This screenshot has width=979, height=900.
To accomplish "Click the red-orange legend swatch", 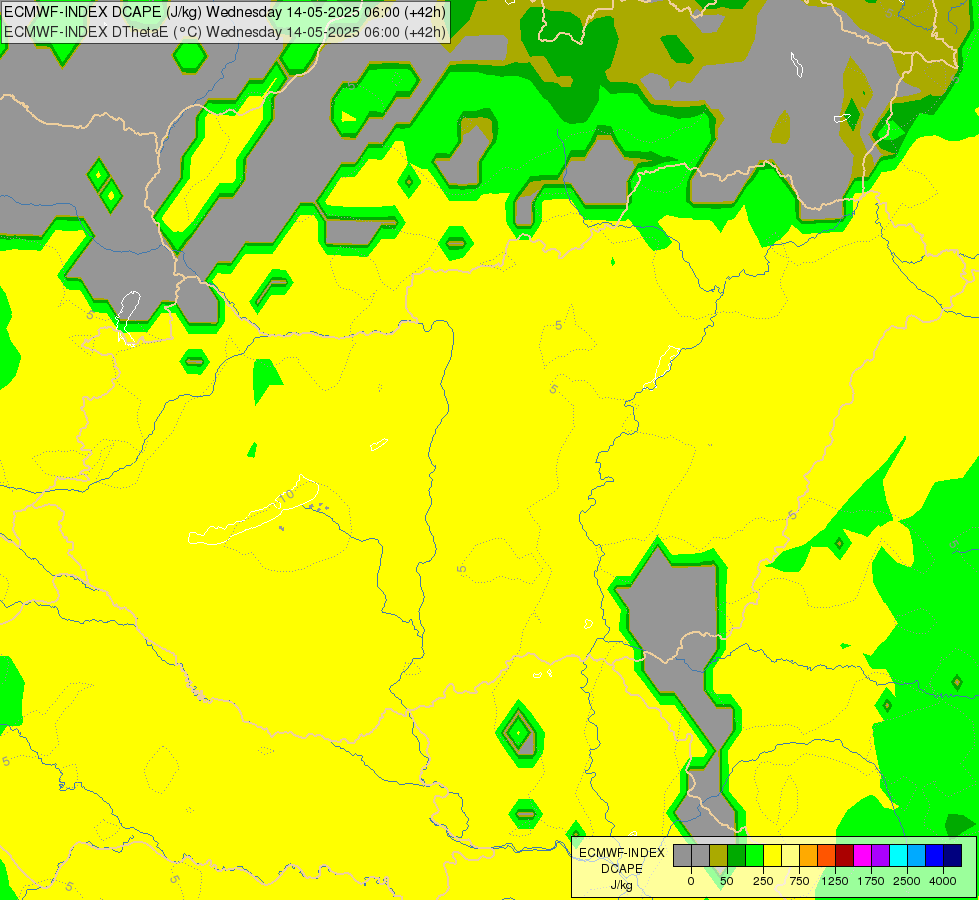I will (827, 856).
